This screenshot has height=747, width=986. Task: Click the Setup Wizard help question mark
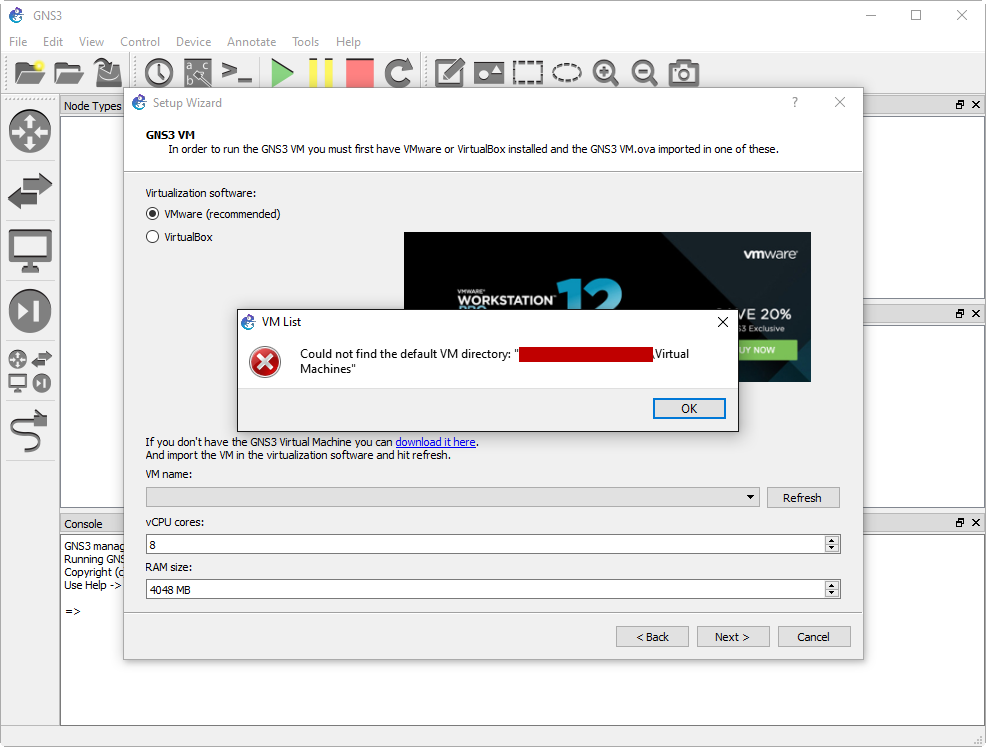[x=795, y=102]
